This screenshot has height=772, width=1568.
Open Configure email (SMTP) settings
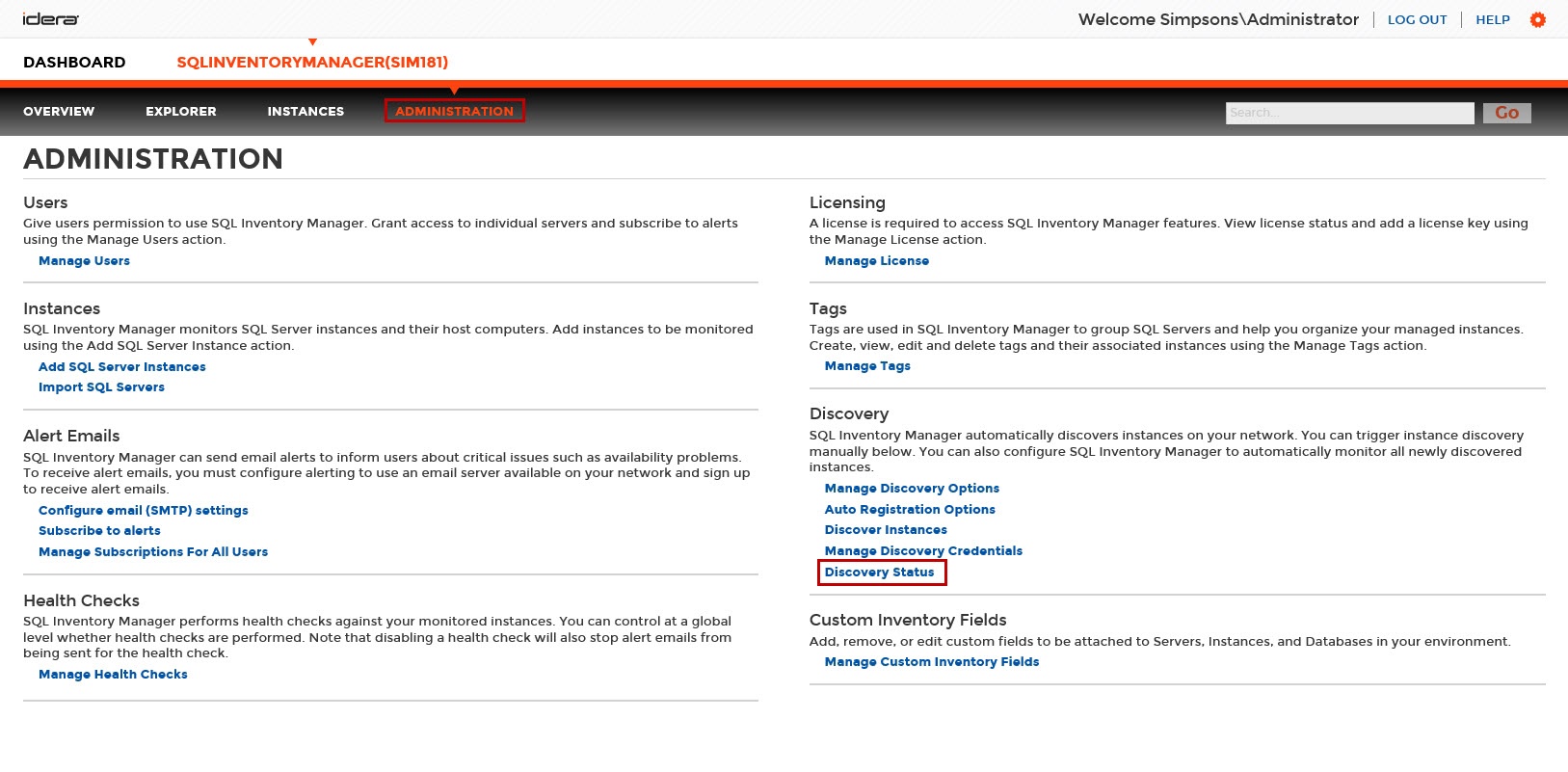tap(144, 510)
